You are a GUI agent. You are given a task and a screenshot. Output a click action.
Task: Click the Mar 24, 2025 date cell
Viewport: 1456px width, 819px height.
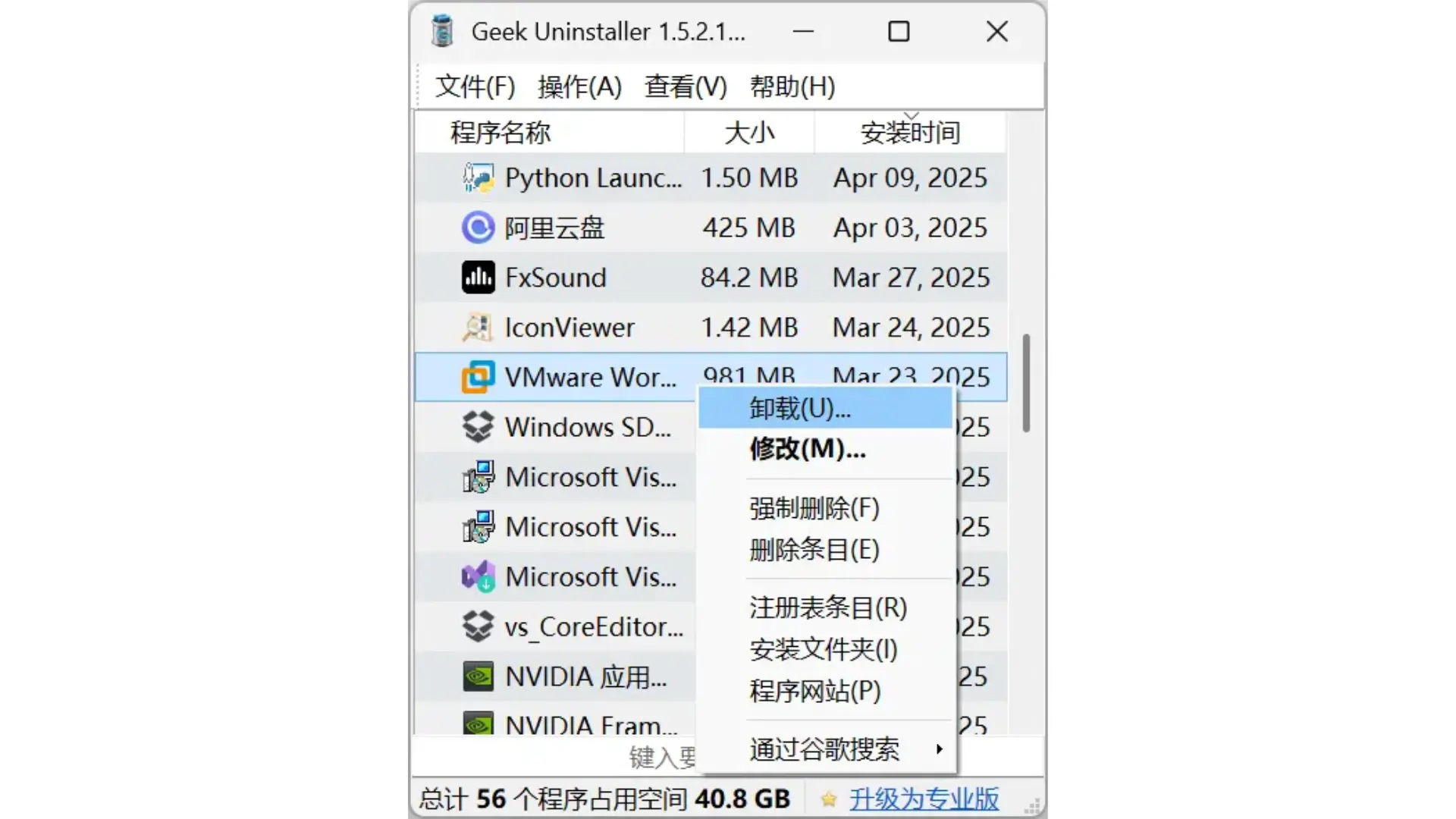click(911, 328)
